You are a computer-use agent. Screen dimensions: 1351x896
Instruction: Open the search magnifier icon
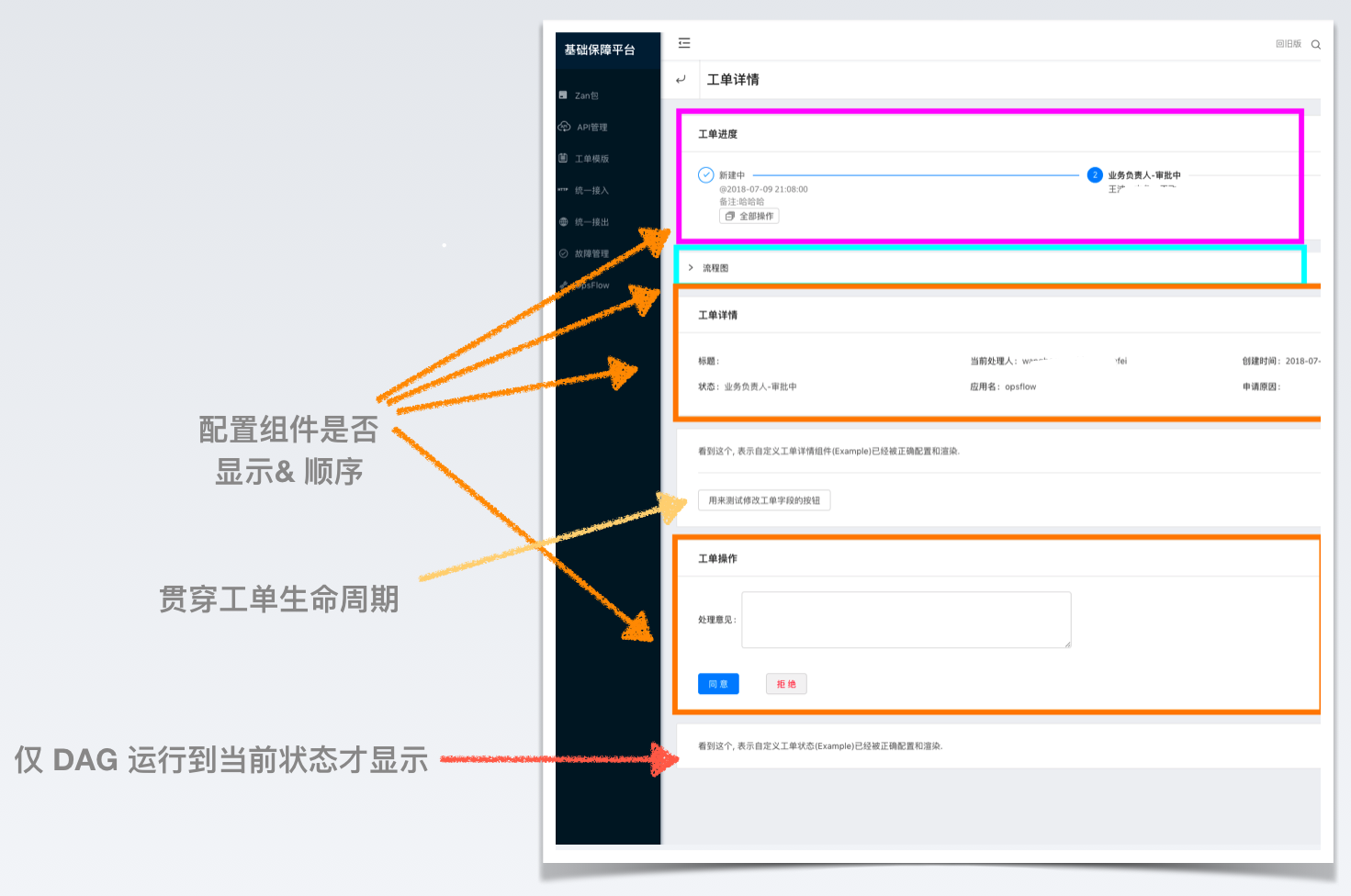[1315, 44]
